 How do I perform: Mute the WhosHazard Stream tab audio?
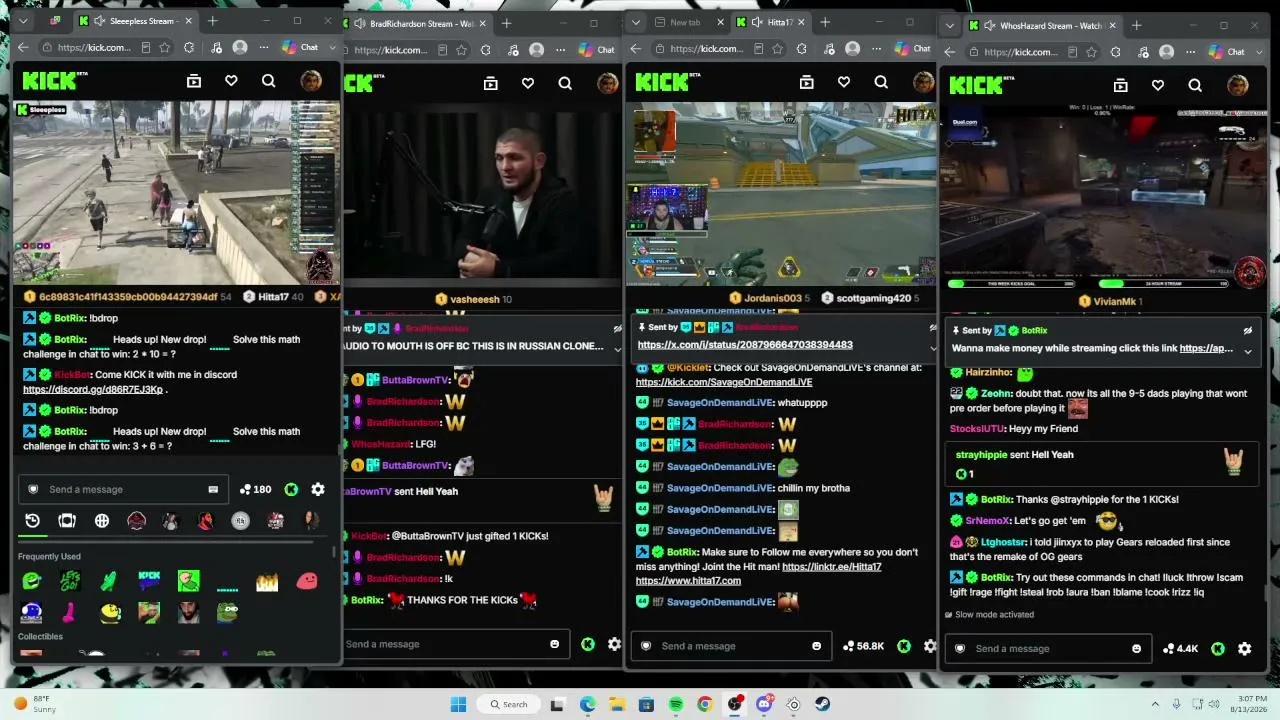990,25
